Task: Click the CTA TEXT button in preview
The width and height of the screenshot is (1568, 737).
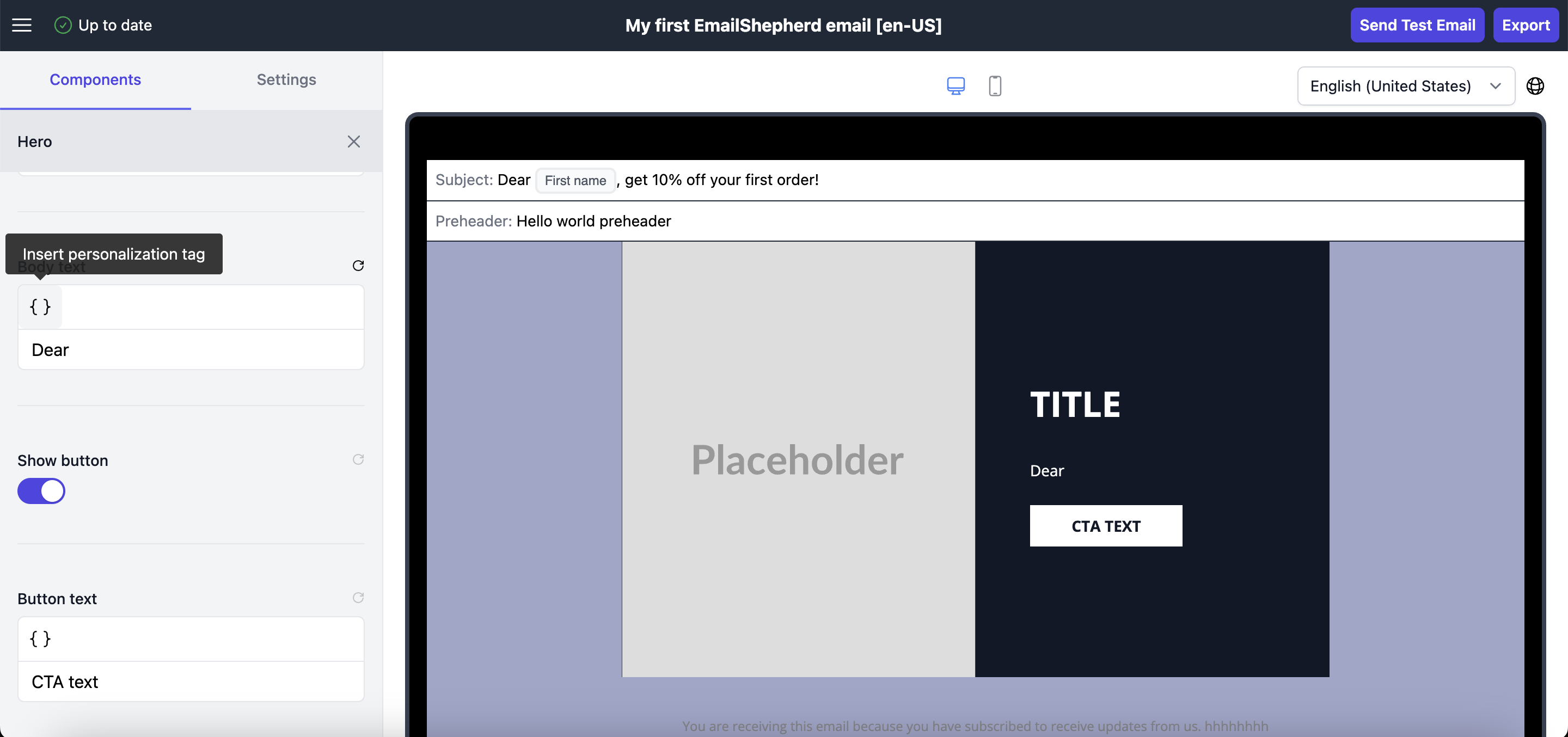Action: click(x=1105, y=525)
